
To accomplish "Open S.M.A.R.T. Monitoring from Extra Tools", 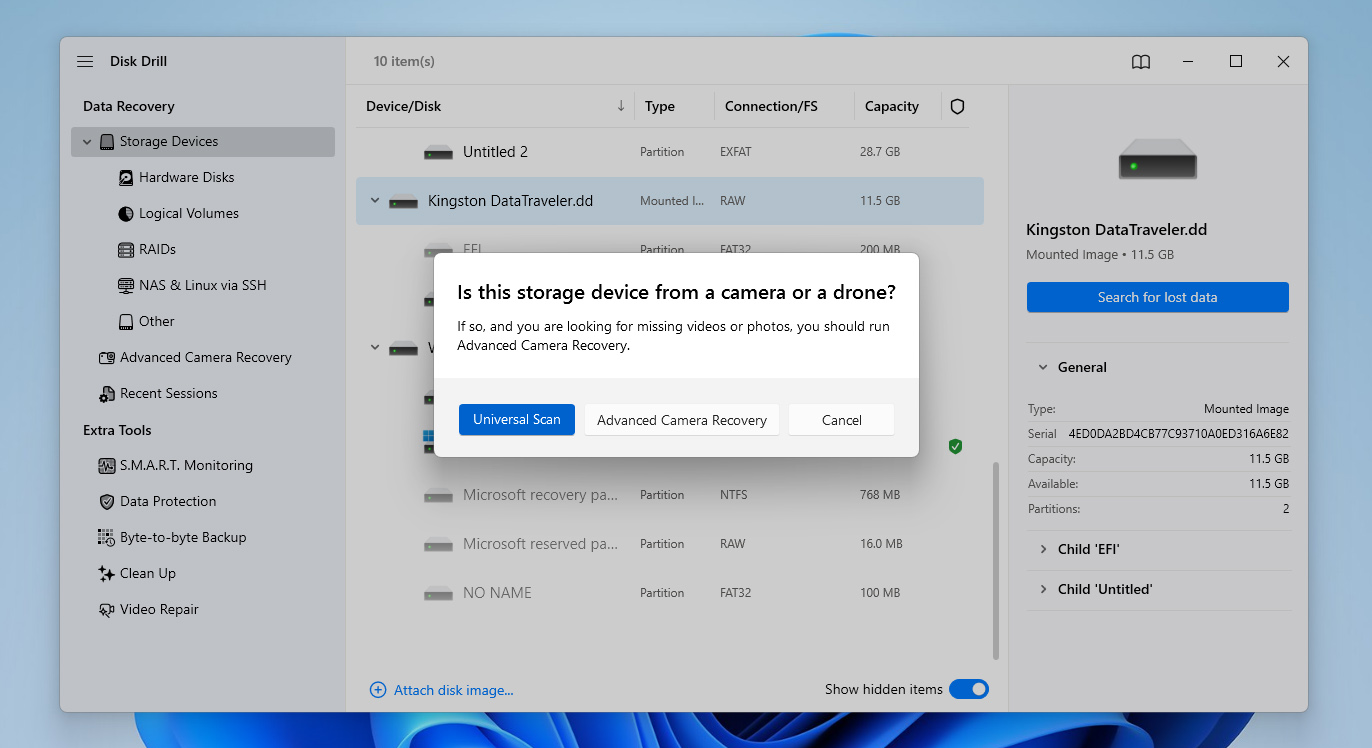I will 186,465.
